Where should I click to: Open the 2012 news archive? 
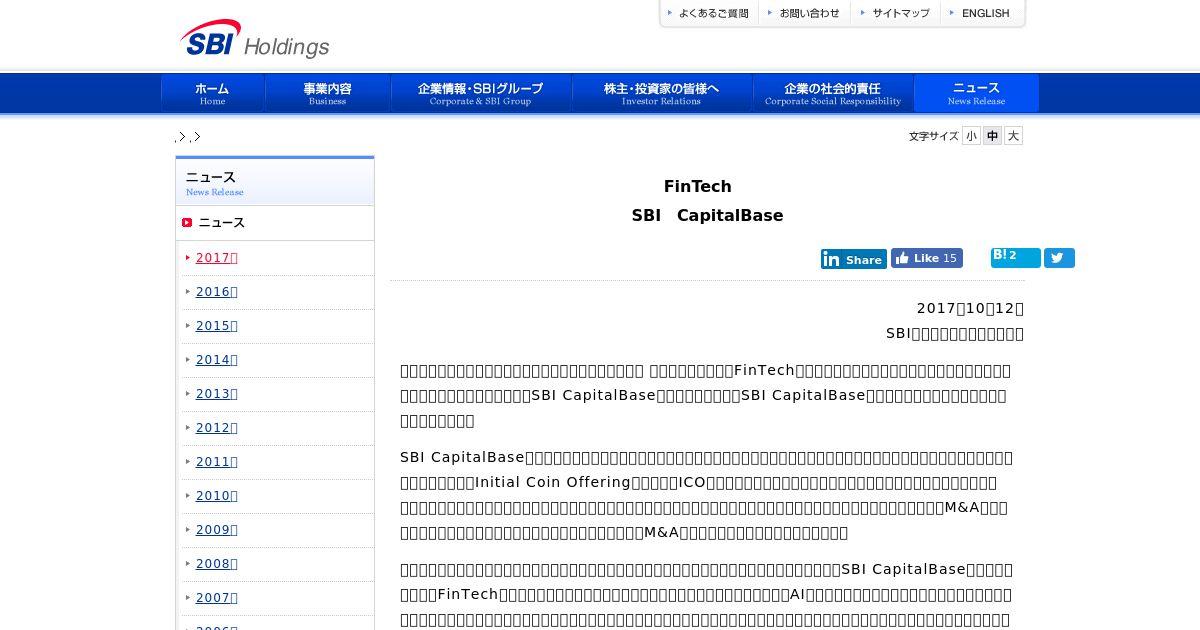point(216,428)
